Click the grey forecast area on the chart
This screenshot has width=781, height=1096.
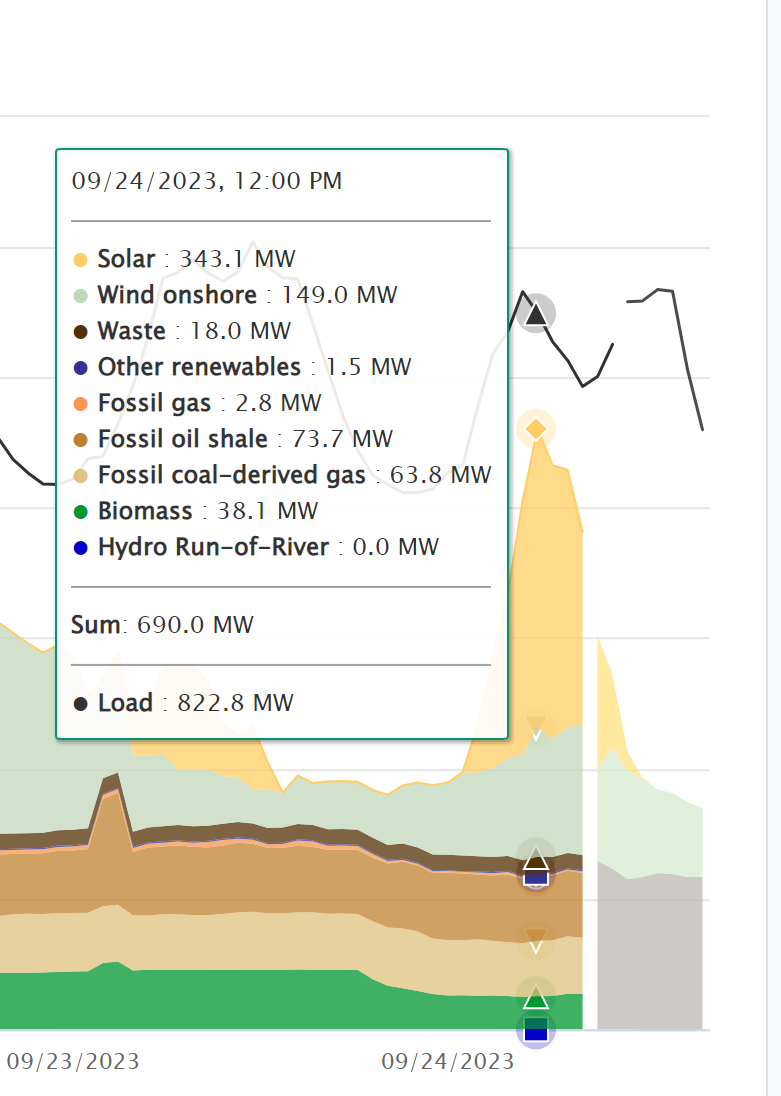655,950
